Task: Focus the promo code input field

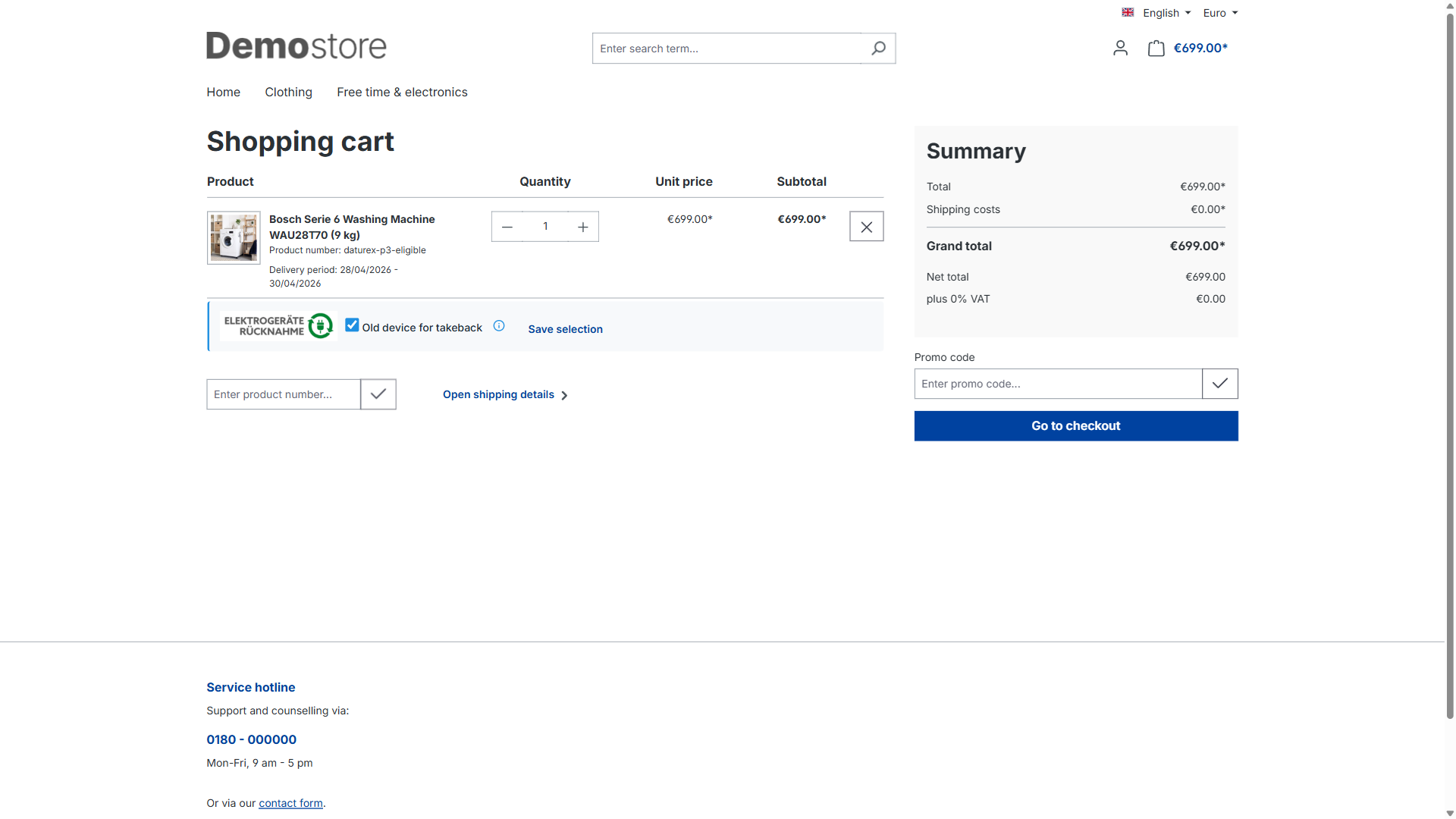Action: 1059,384
